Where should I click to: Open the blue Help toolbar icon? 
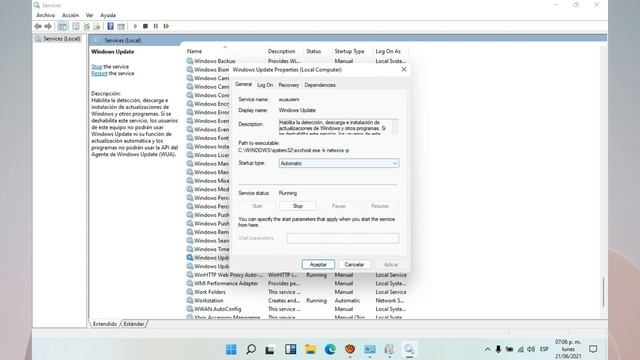pos(110,26)
